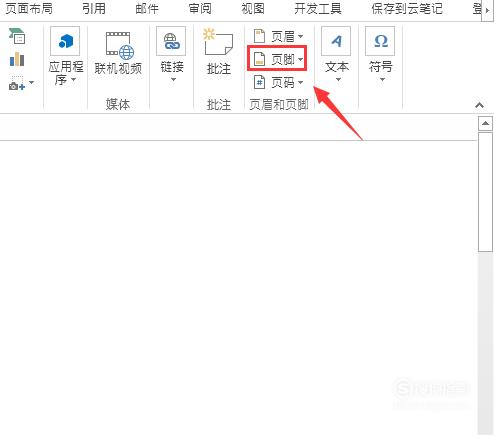Click the vertical scrollbar up arrow
494x435 pixels.
click(x=485, y=124)
